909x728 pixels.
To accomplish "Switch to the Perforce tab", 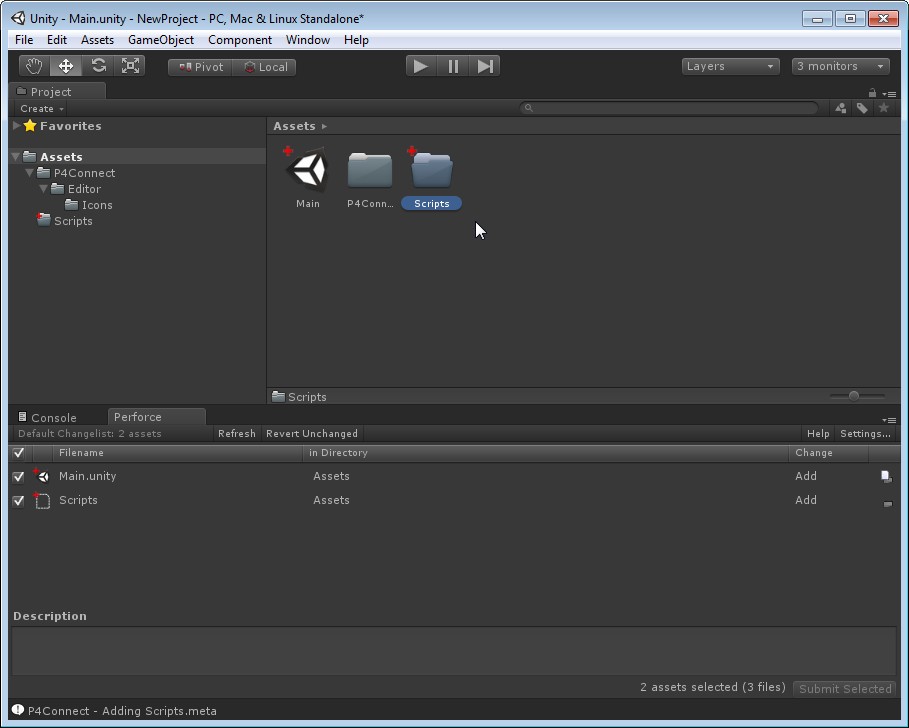I will click(156, 417).
